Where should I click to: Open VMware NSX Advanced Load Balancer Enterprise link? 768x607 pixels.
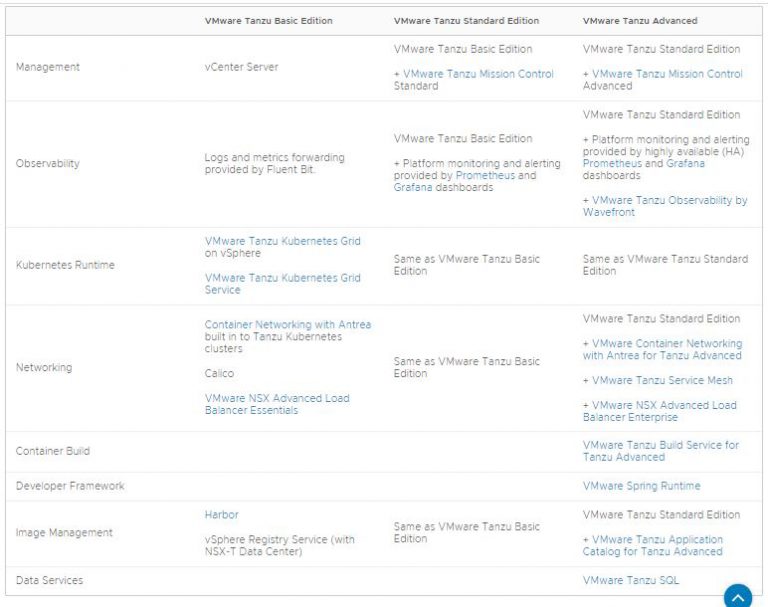click(660, 411)
